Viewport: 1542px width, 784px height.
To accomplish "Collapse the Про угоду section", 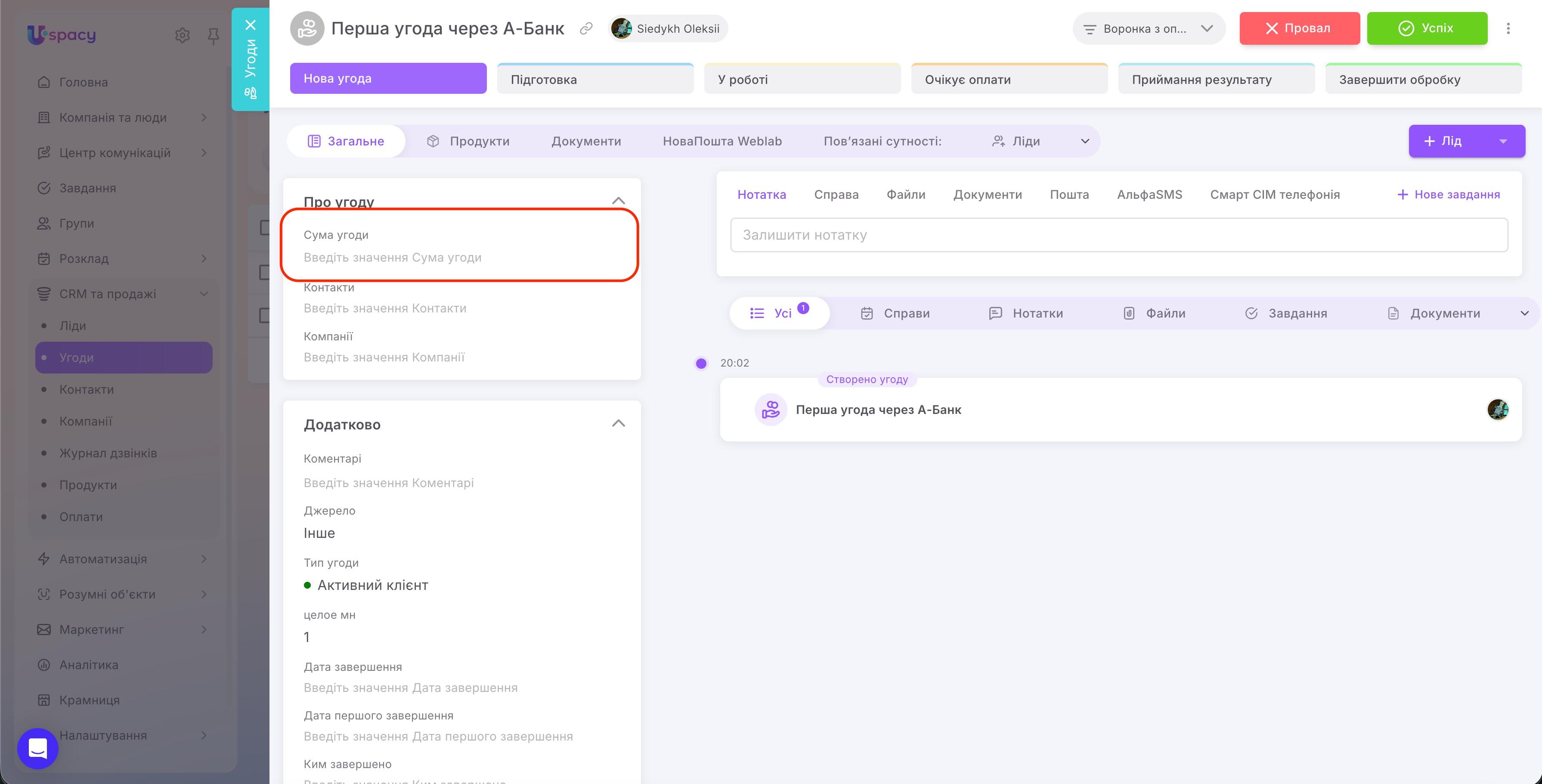I will tap(618, 201).
